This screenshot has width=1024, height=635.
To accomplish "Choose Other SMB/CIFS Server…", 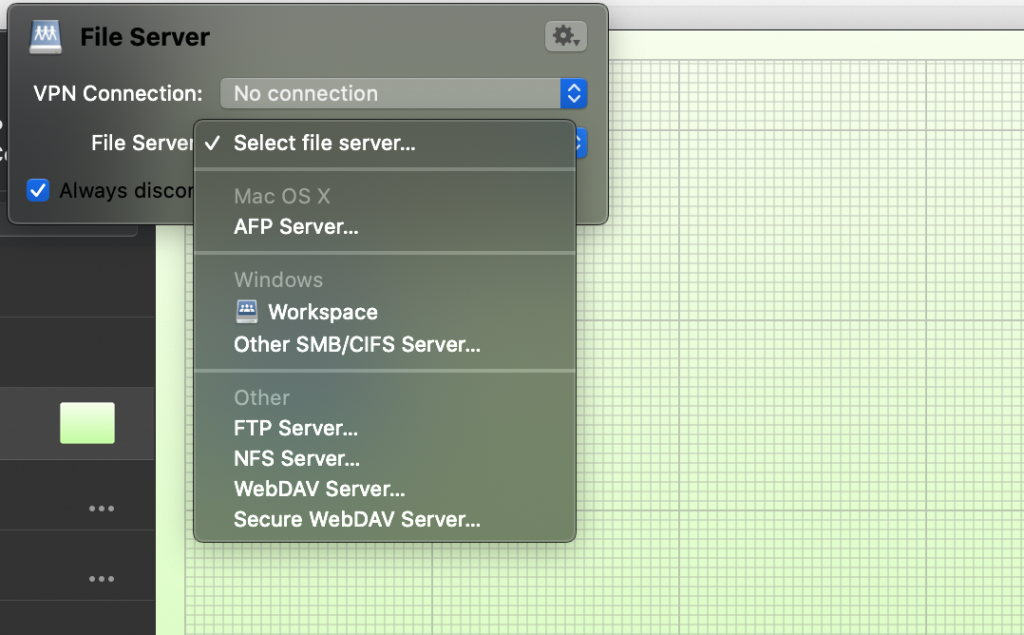I will [x=385, y=344].
